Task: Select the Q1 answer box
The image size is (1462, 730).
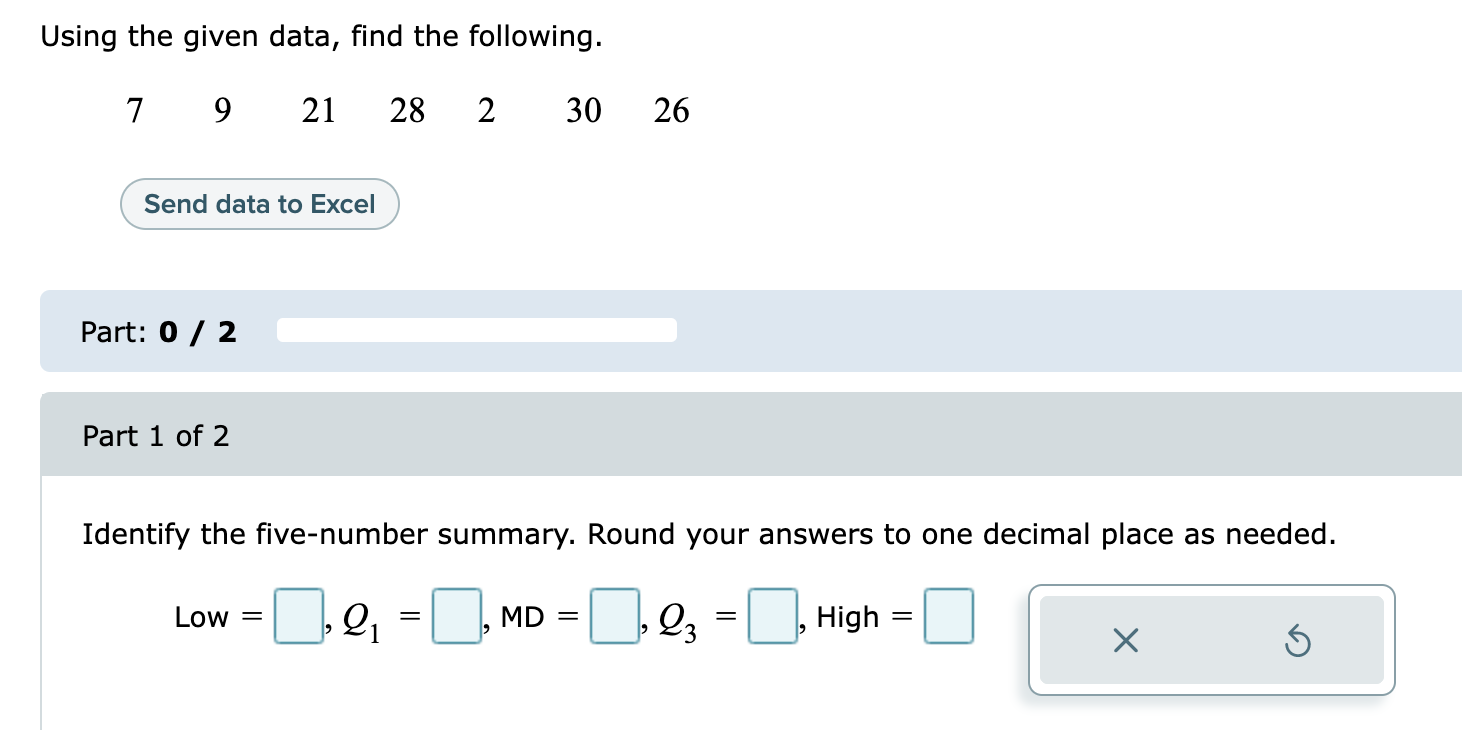Action: [x=458, y=616]
